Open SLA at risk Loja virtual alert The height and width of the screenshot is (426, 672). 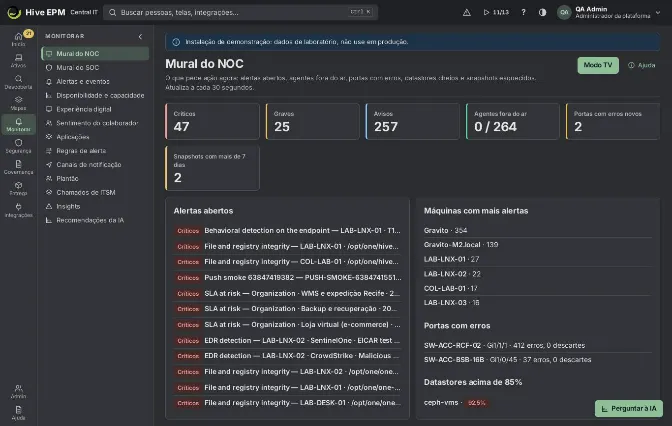tap(287, 325)
